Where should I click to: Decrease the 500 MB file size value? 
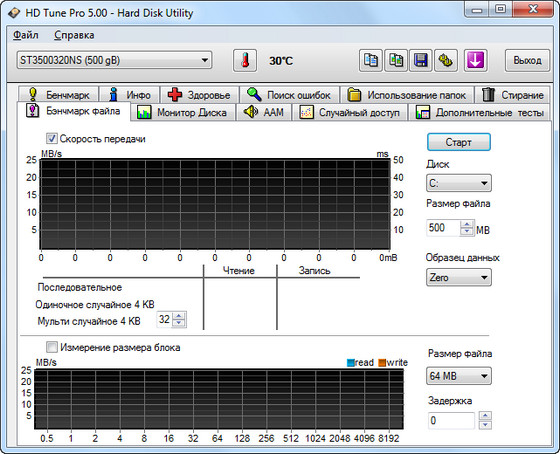[x=467, y=231]
